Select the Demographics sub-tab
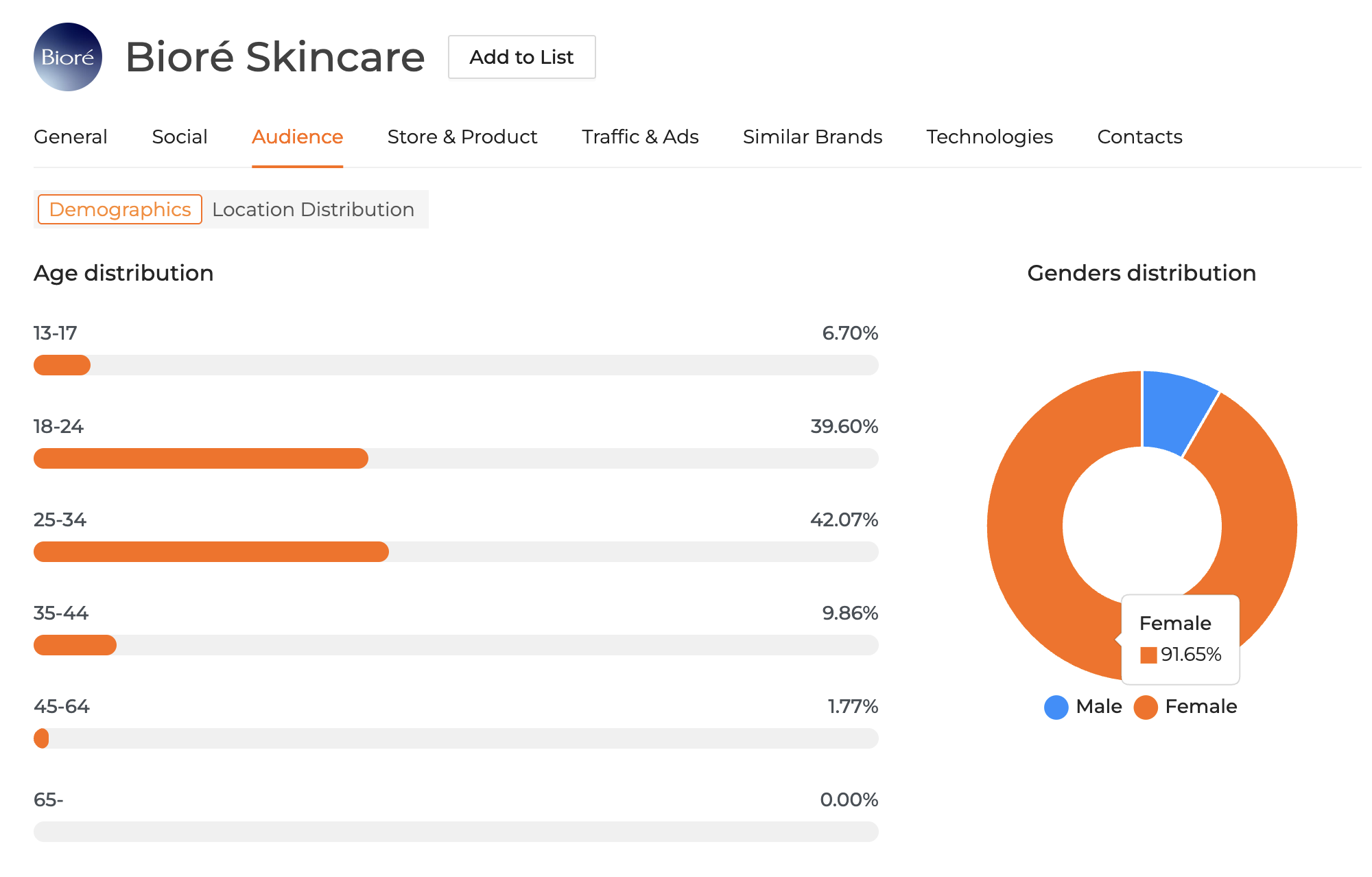Screen dimensions: 1372x877 coord(120,209)
